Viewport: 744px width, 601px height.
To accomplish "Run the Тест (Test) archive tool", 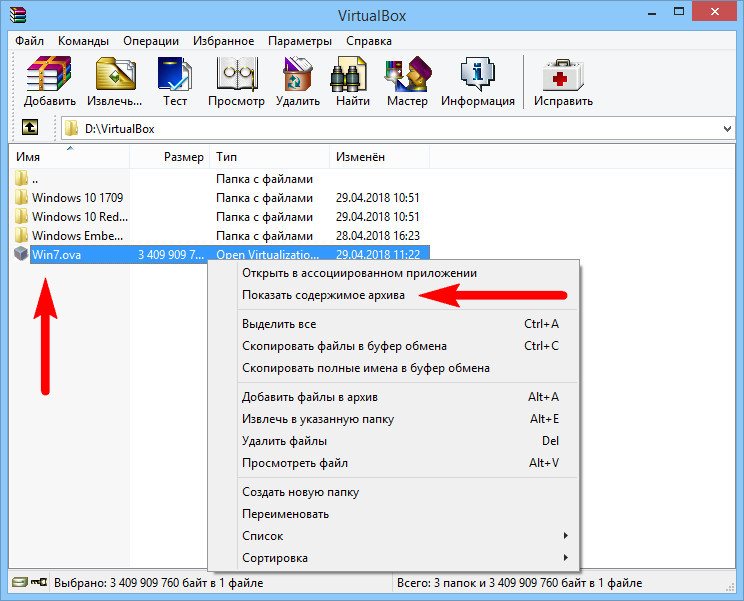I will (x=175, y=74).
